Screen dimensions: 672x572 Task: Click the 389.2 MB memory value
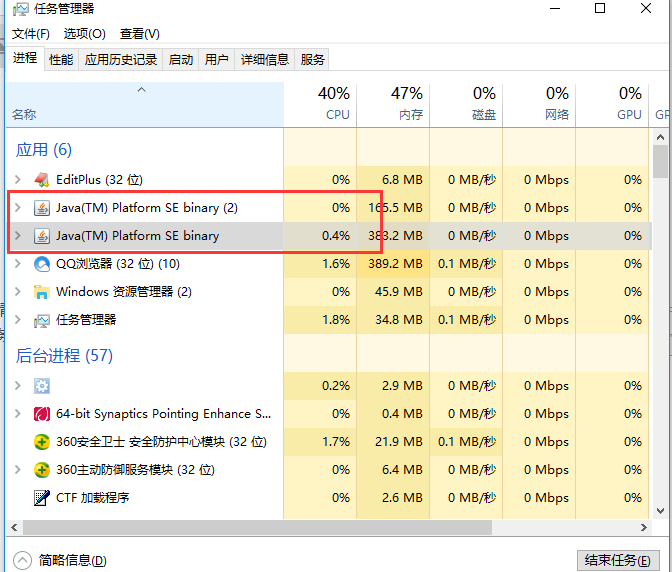(x=396, y=264)
